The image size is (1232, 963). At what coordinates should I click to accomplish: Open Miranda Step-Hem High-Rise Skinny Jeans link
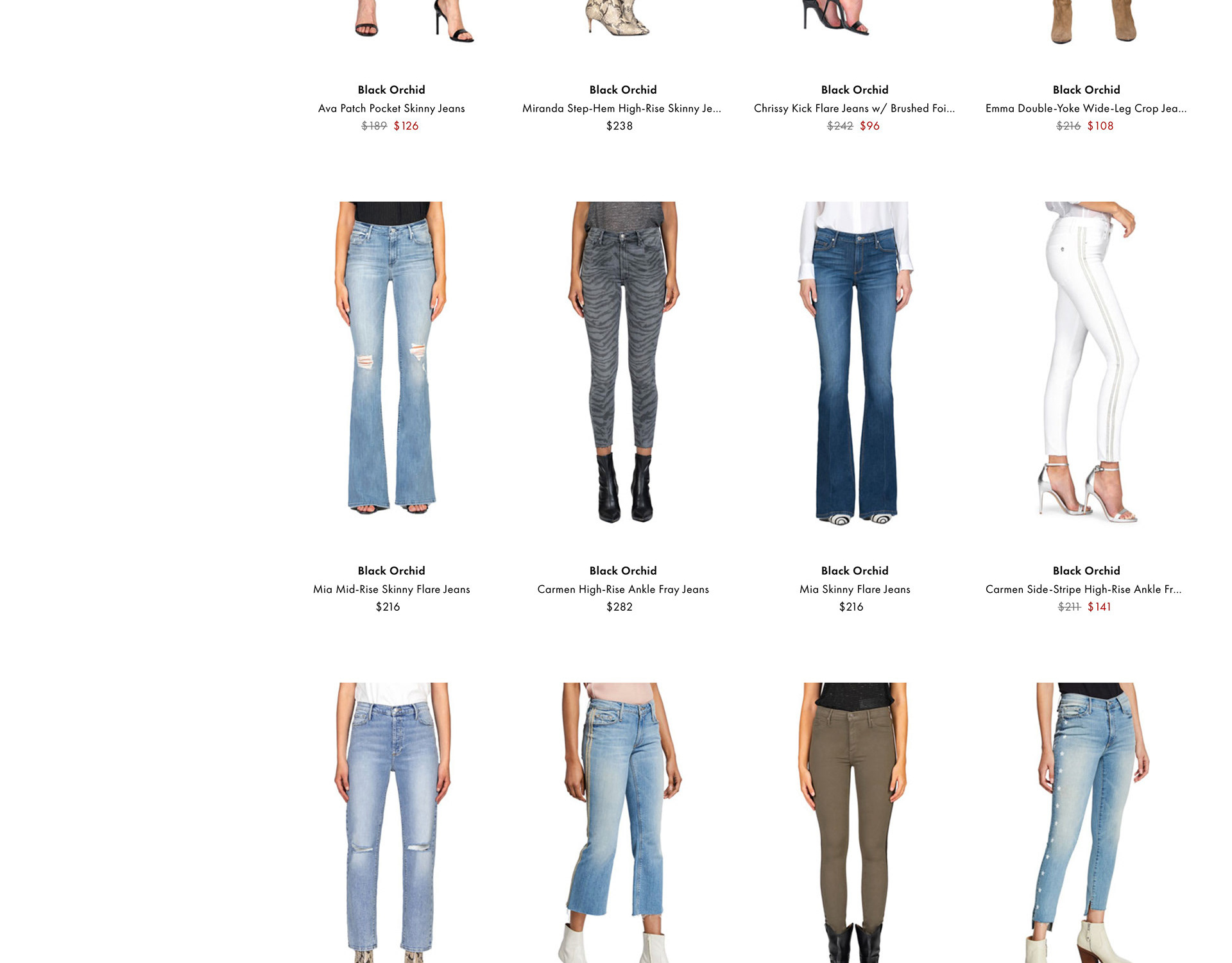622,108
